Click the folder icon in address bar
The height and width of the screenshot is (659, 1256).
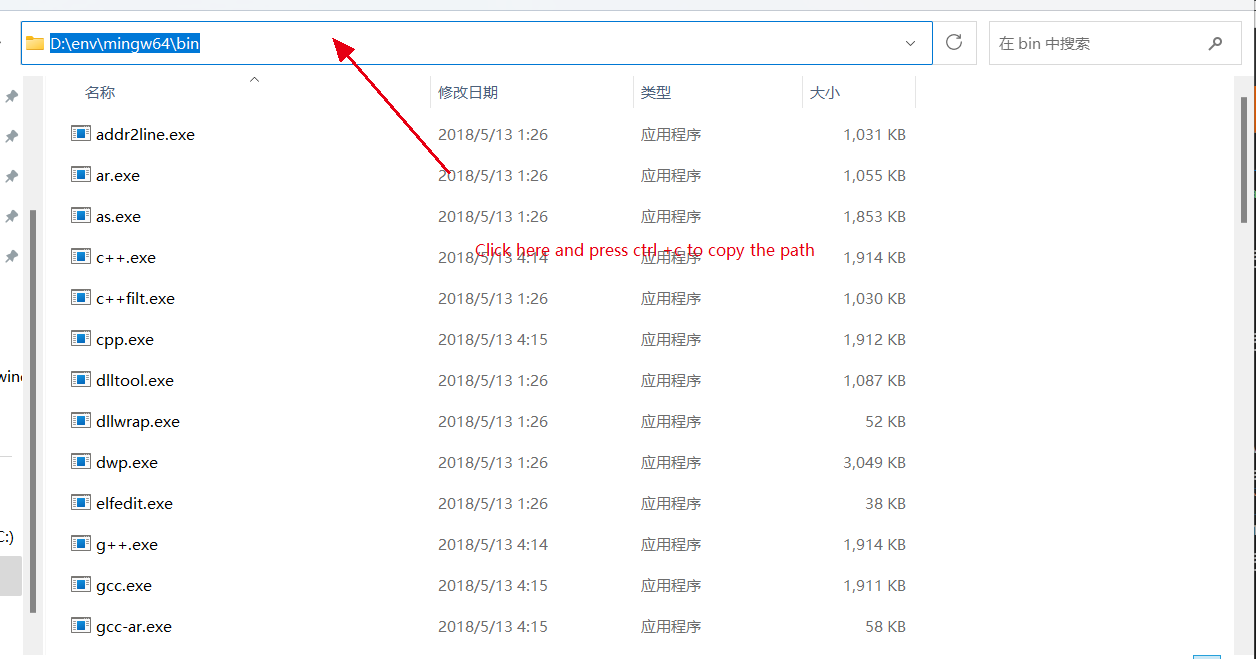coord(35,43)
